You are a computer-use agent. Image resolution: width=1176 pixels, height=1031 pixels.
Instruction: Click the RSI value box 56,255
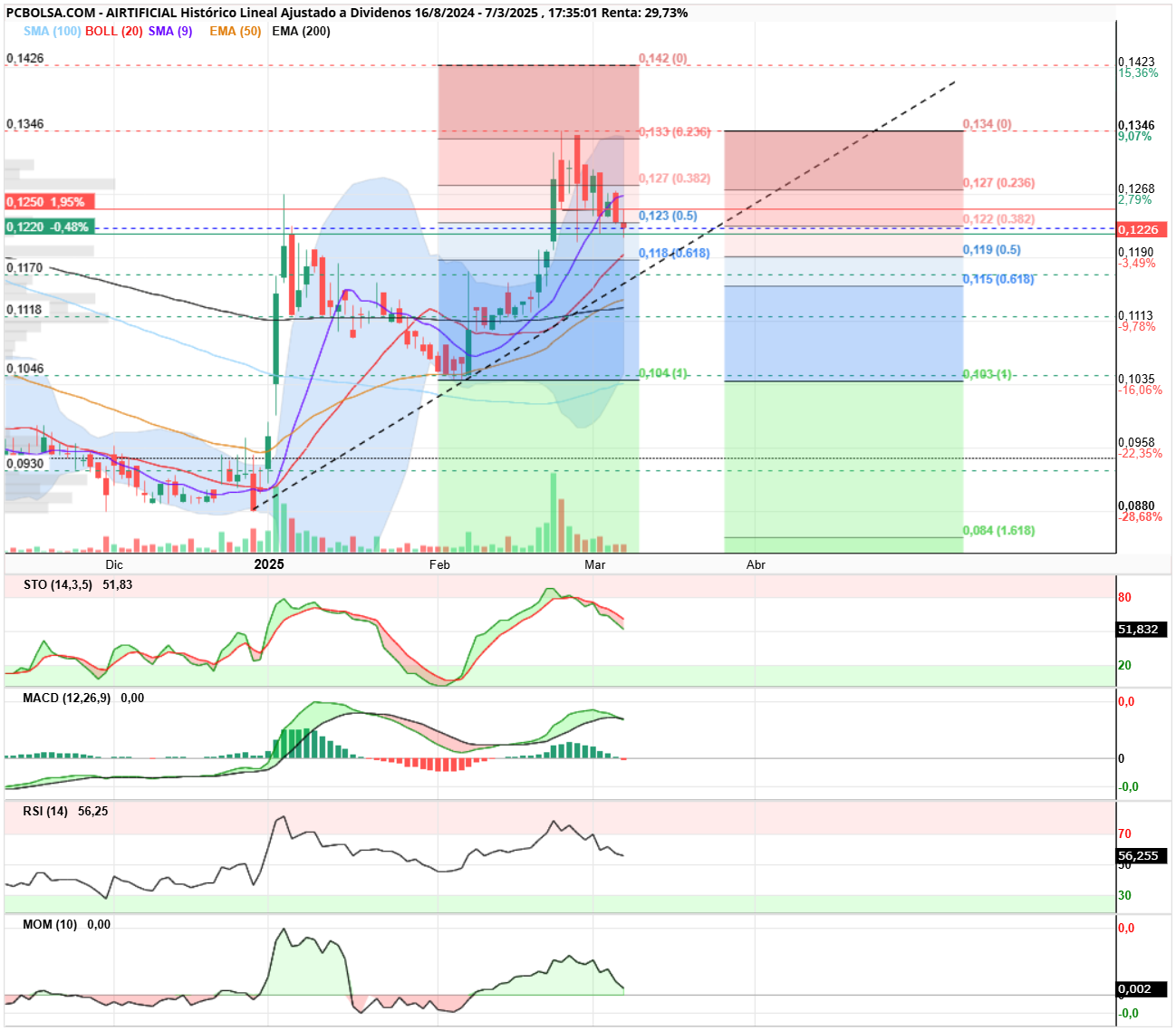tap(1138, 855)
